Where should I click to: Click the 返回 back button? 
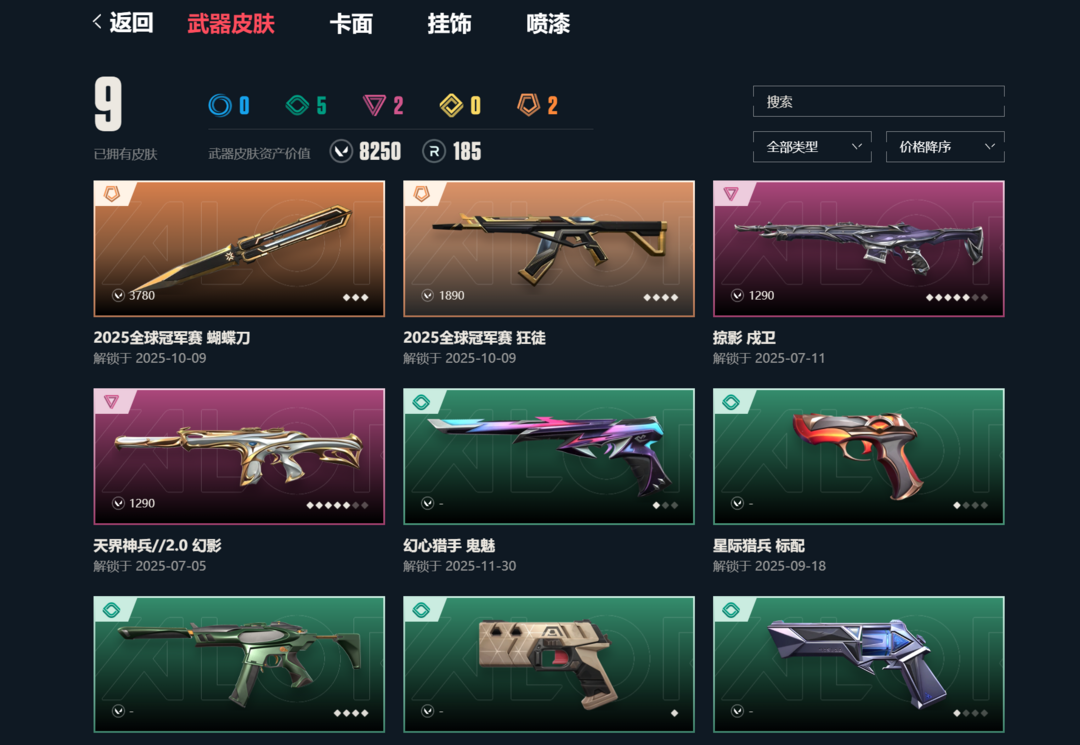click(123, 23)
